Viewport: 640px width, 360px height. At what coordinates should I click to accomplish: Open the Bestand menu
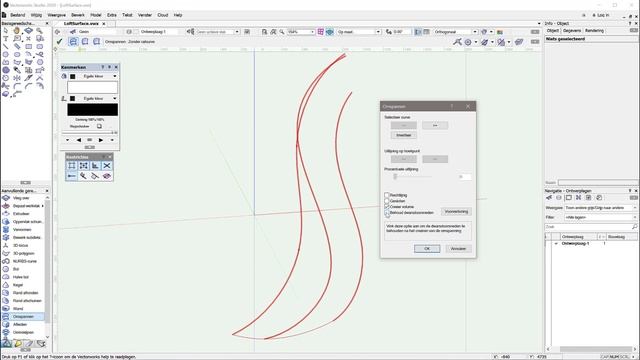point(18,15)
